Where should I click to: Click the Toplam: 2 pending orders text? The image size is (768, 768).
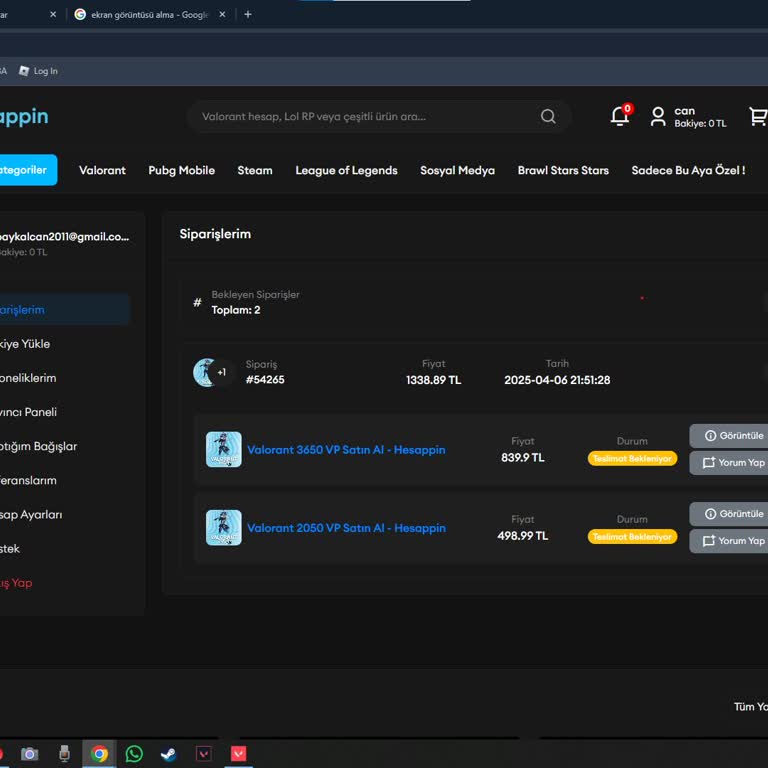click(x=236, y=310)
